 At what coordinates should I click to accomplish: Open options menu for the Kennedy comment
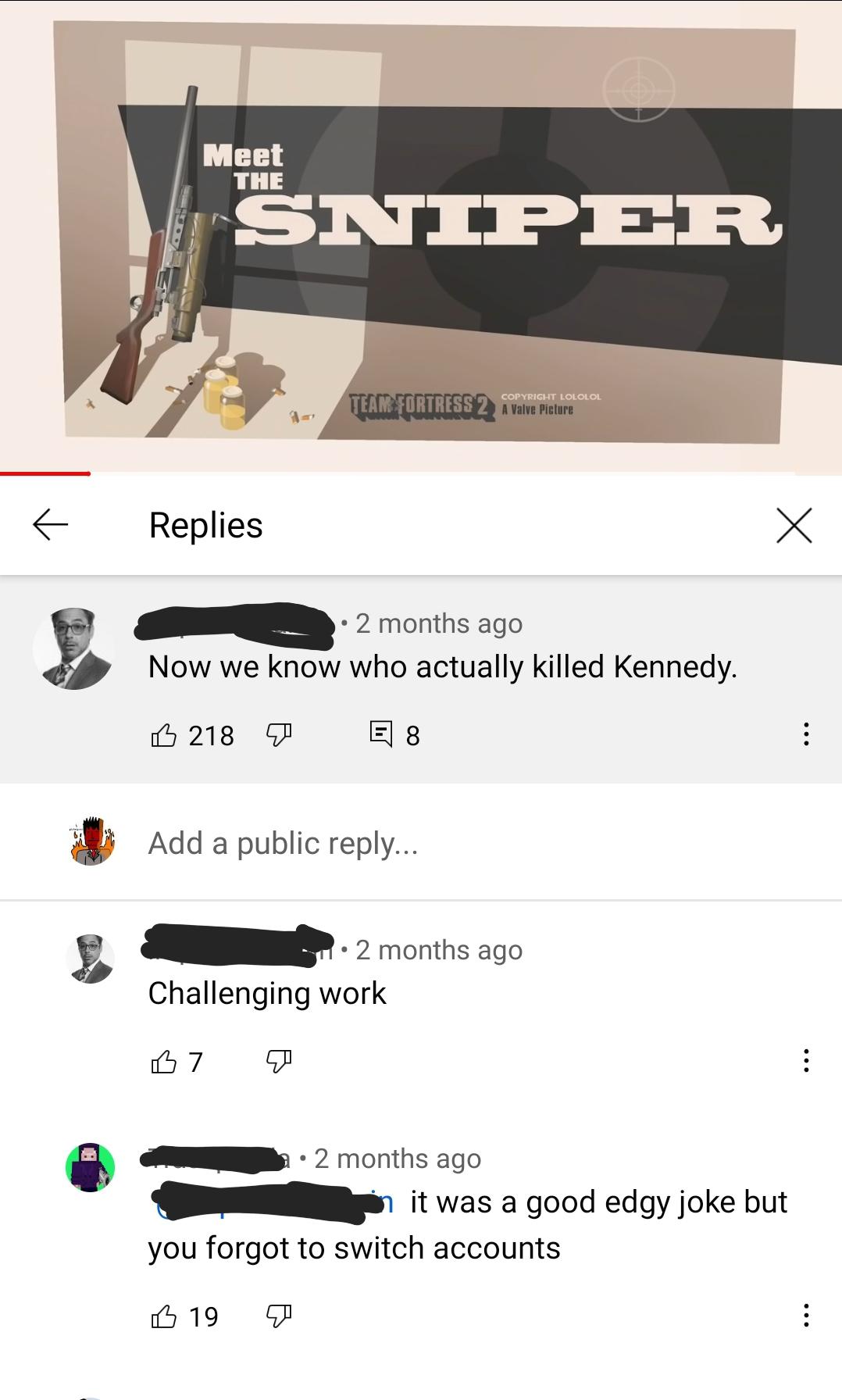coord(806,734)
